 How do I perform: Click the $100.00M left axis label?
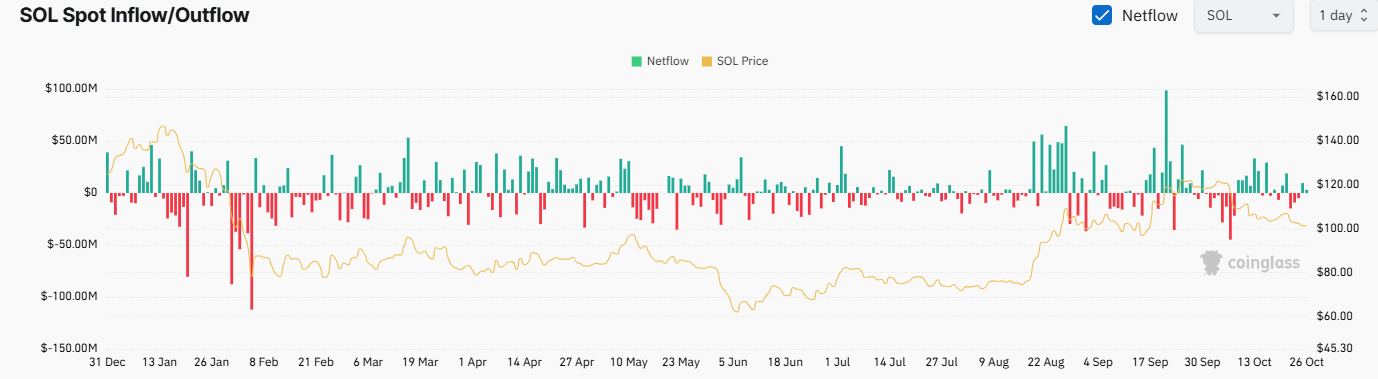click(x=71, y=88)
